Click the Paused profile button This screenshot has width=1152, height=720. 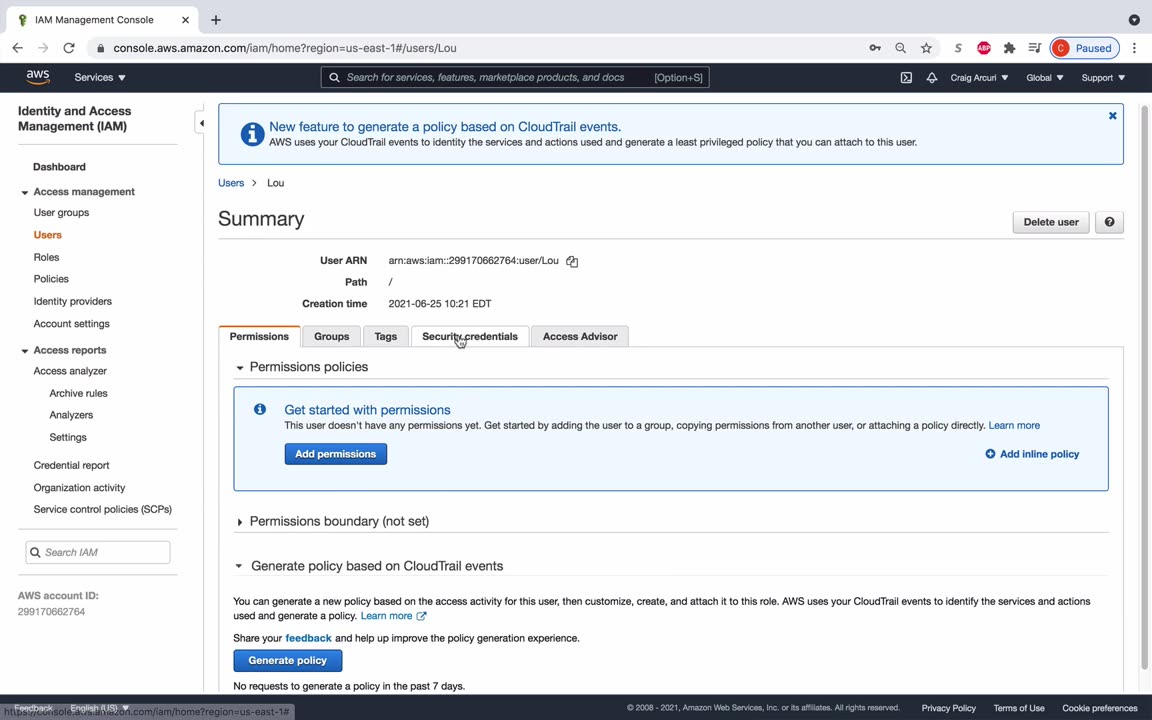(x=1084, y=48)
